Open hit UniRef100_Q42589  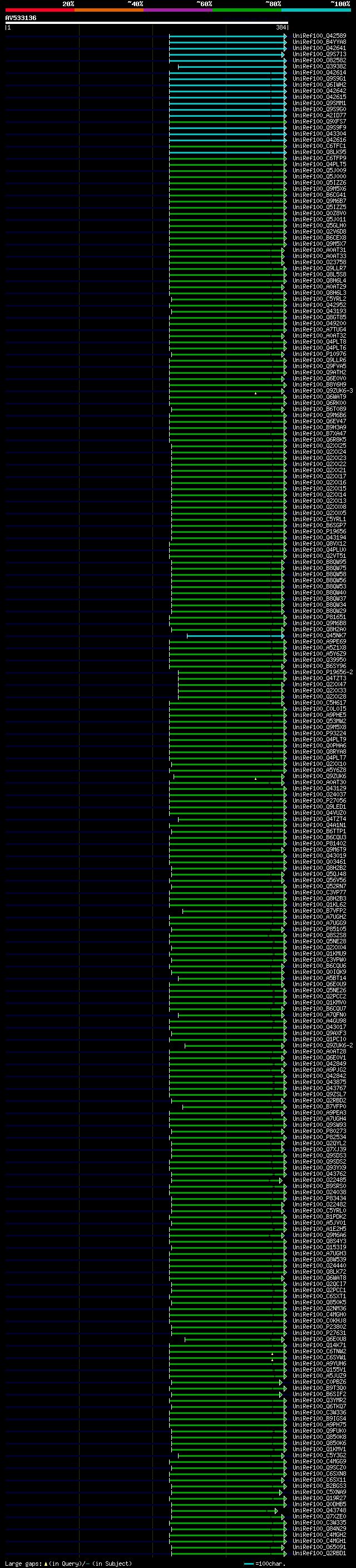pyautogui.click(x=319, y=36)
